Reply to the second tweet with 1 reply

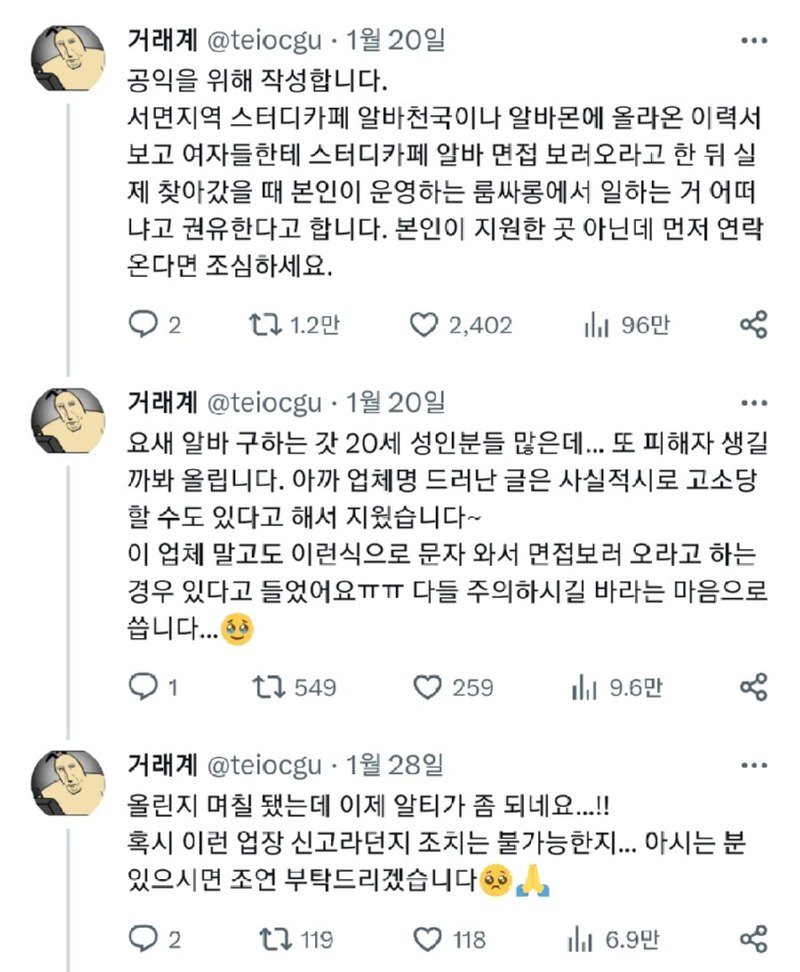(147, 686)
